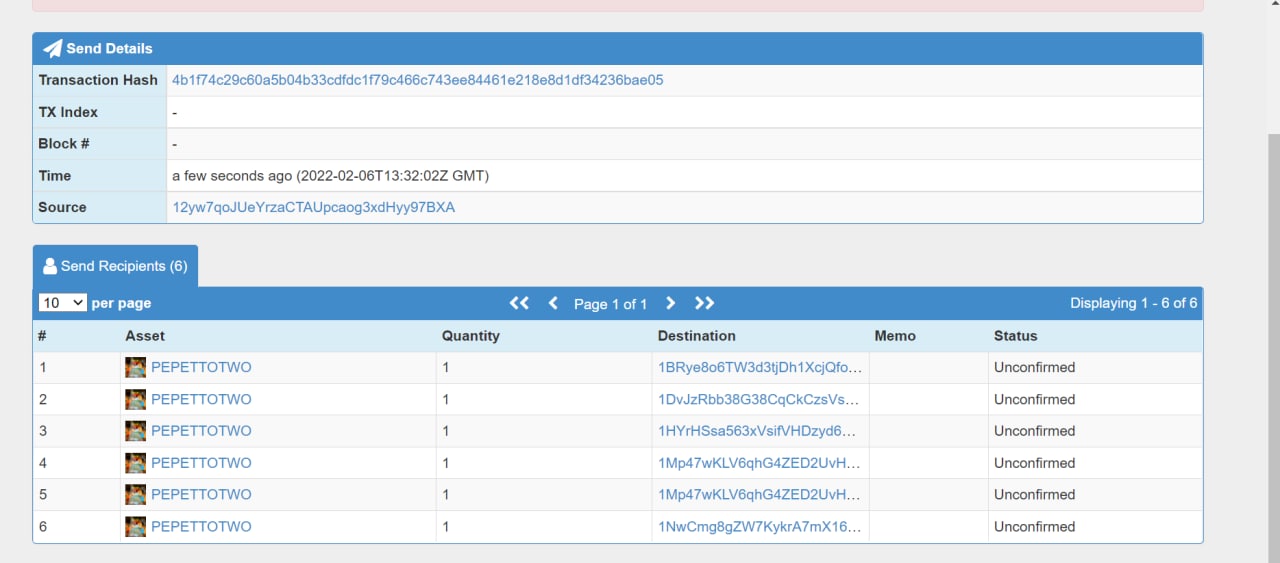Select the Send Recipients (6) tab
1280x563 pixels.
(x=115, y=266)
